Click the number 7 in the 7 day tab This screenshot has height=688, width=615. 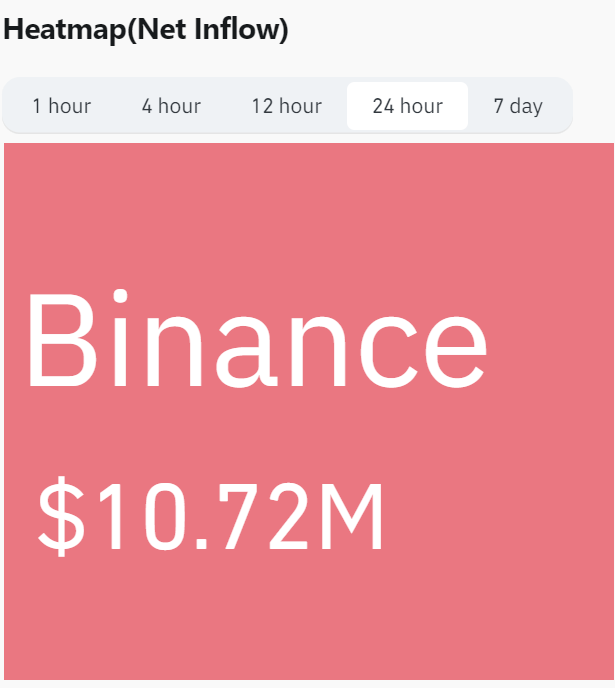click(x=499, y=106)
